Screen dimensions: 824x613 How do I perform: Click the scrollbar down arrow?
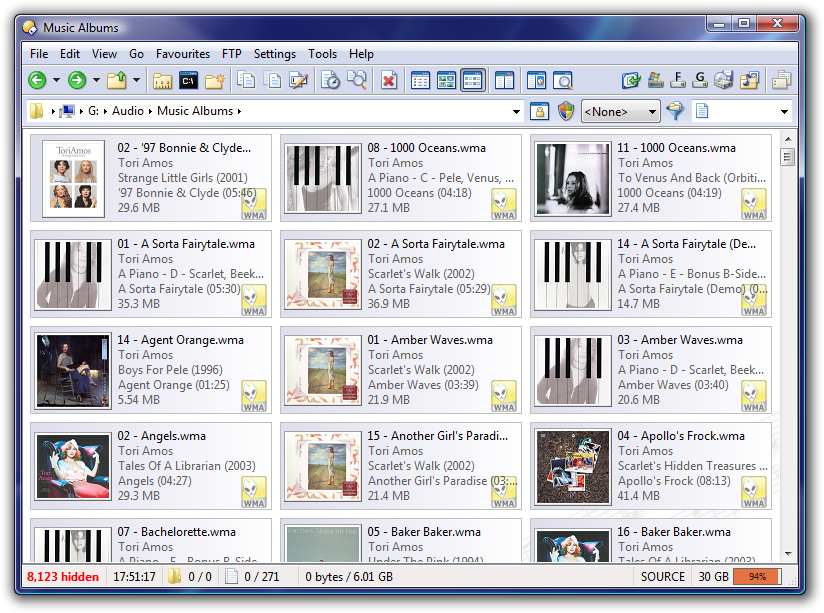tap(788, 554)
